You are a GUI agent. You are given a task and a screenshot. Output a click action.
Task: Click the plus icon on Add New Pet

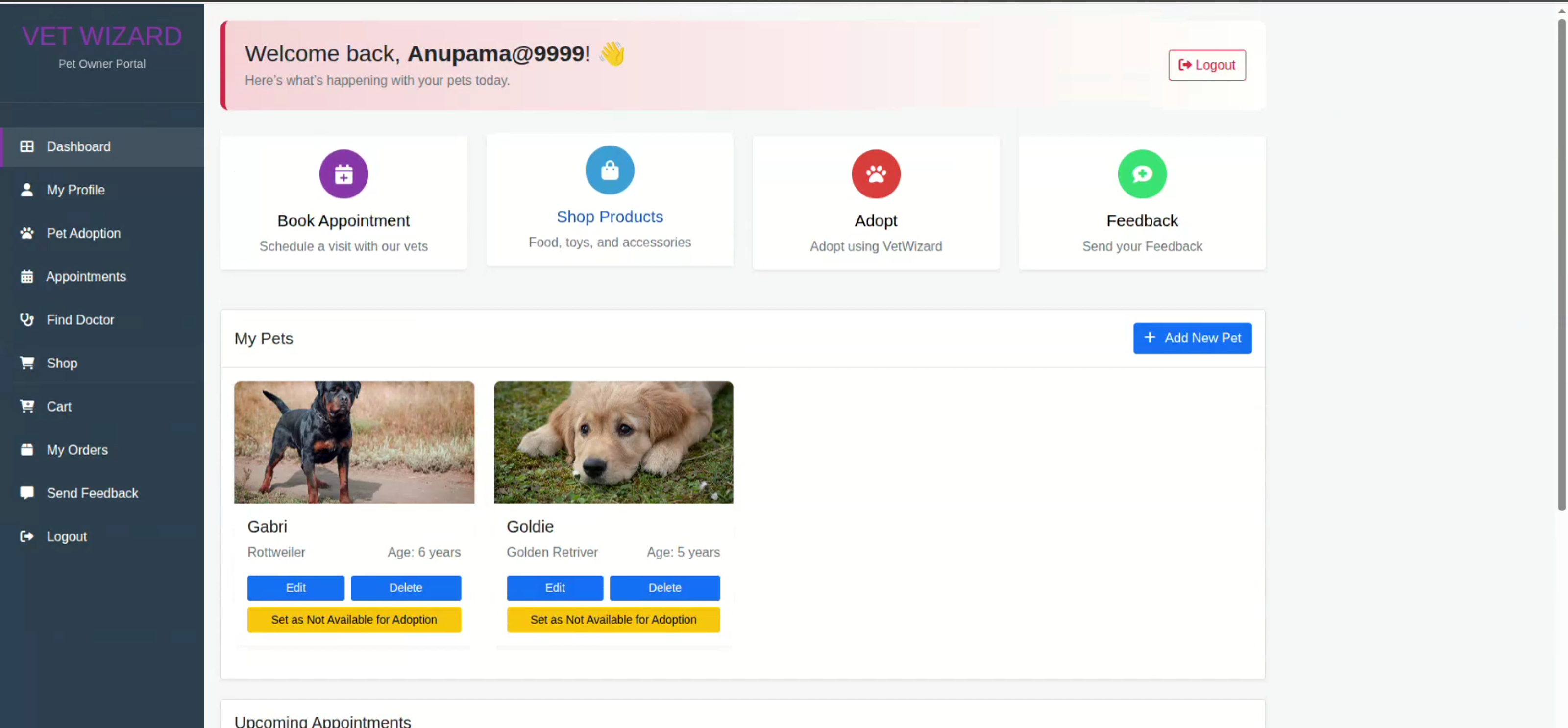point(1149,337)
